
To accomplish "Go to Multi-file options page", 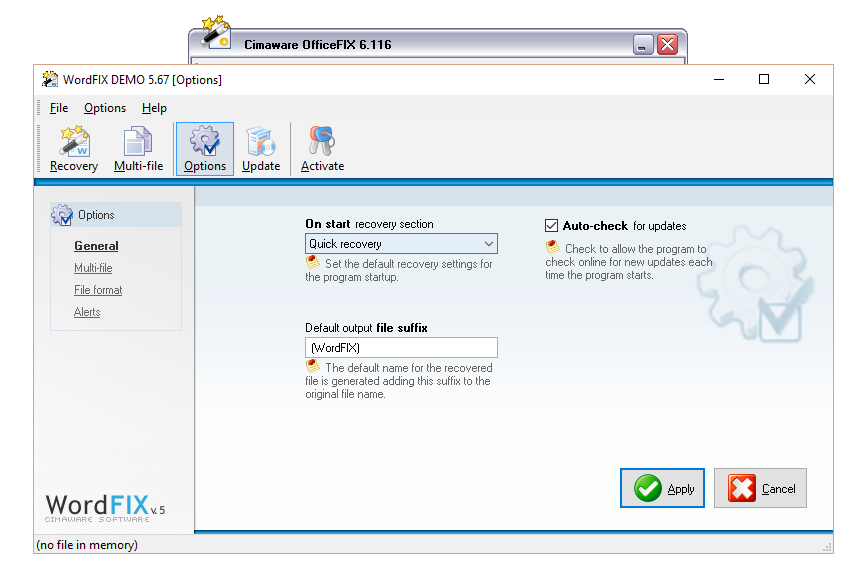I will tap(93, 268).
